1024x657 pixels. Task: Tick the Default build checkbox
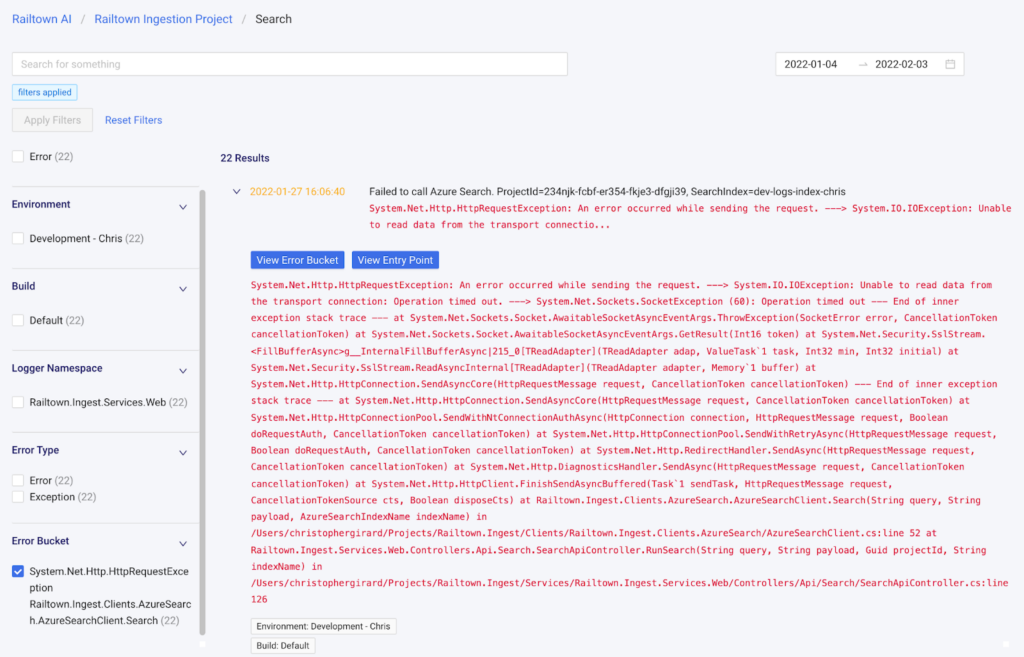click(18, 321)
